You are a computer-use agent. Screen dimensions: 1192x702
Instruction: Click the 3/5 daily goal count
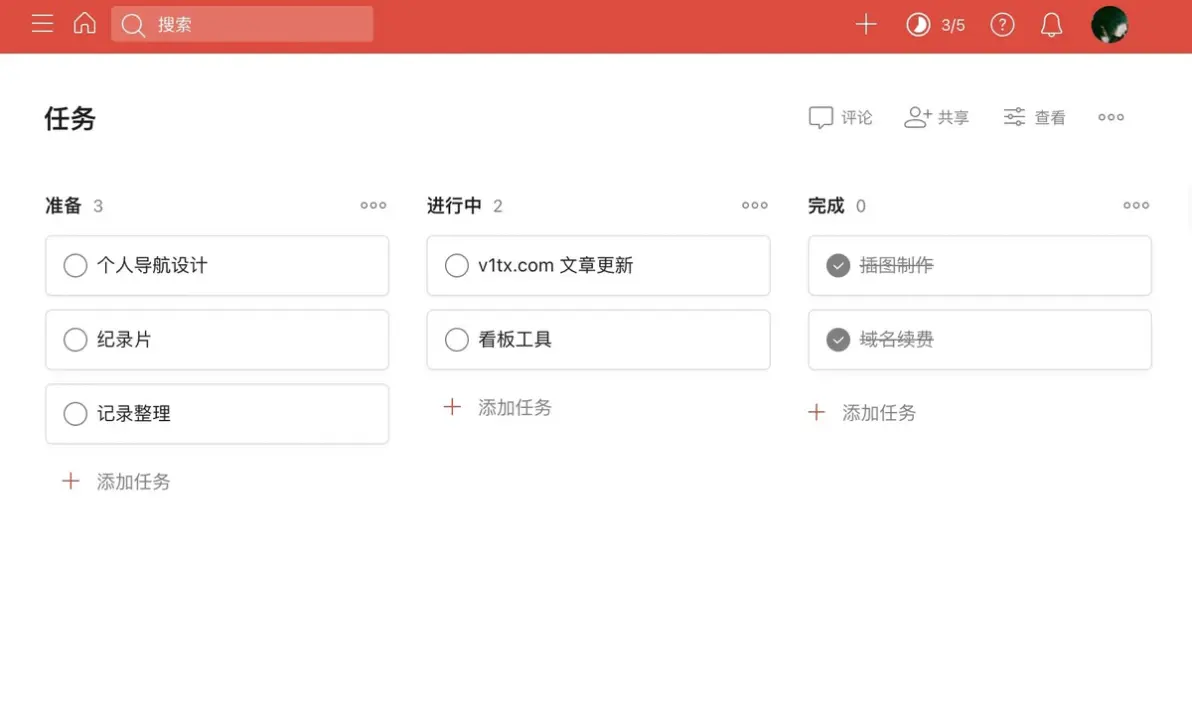(953, 25)
